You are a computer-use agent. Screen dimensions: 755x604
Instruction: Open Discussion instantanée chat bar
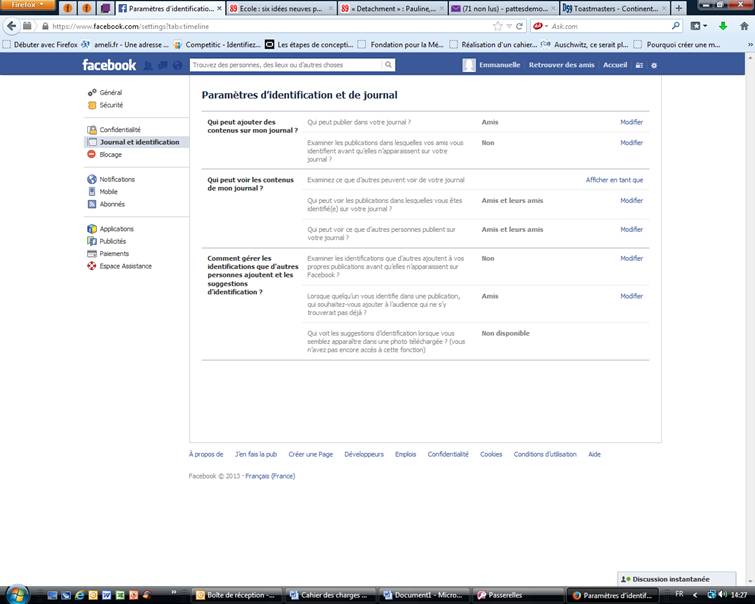(677, 579)
